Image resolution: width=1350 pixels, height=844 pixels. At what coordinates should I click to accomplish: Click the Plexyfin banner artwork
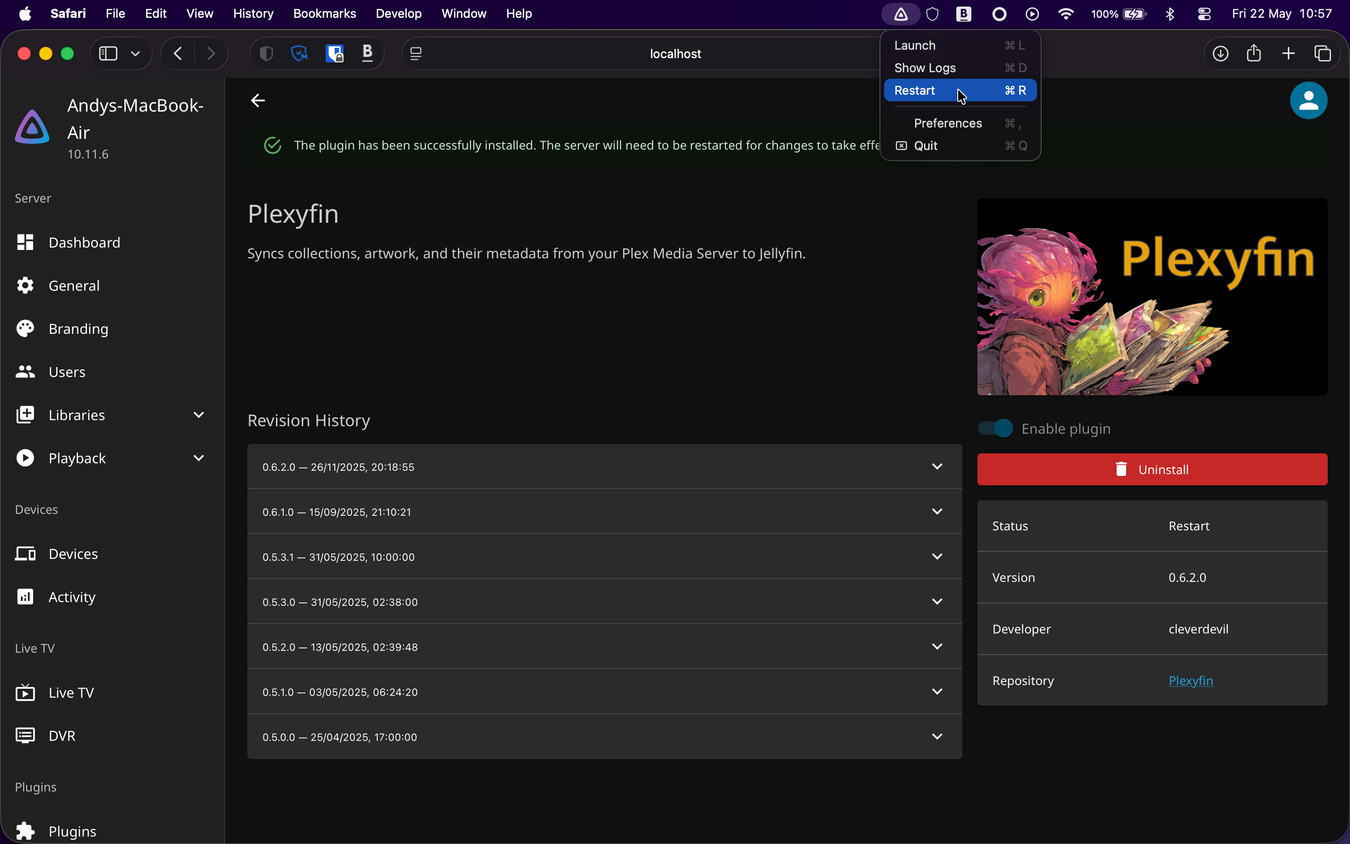1152,296
